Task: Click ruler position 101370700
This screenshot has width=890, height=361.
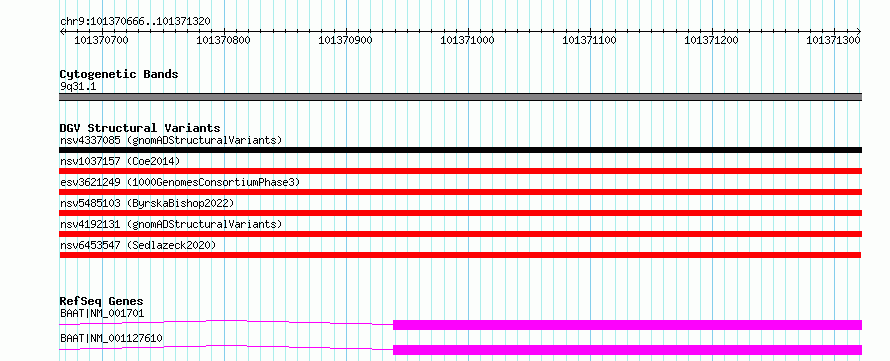Action: pos(102,40)
